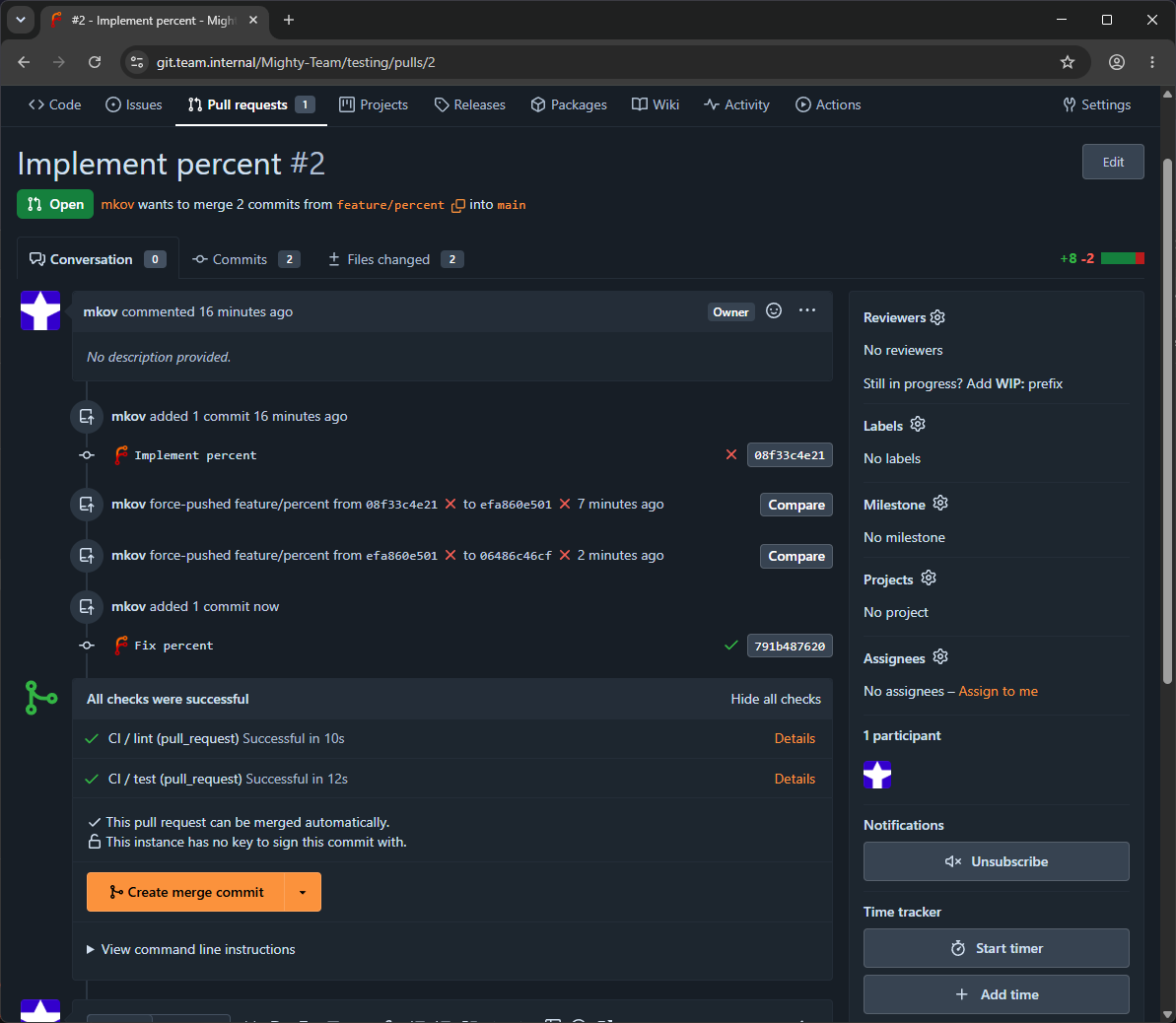
Task: Click the failed status X beside 08f33c4e21 commit button
Action: (731, 454)
